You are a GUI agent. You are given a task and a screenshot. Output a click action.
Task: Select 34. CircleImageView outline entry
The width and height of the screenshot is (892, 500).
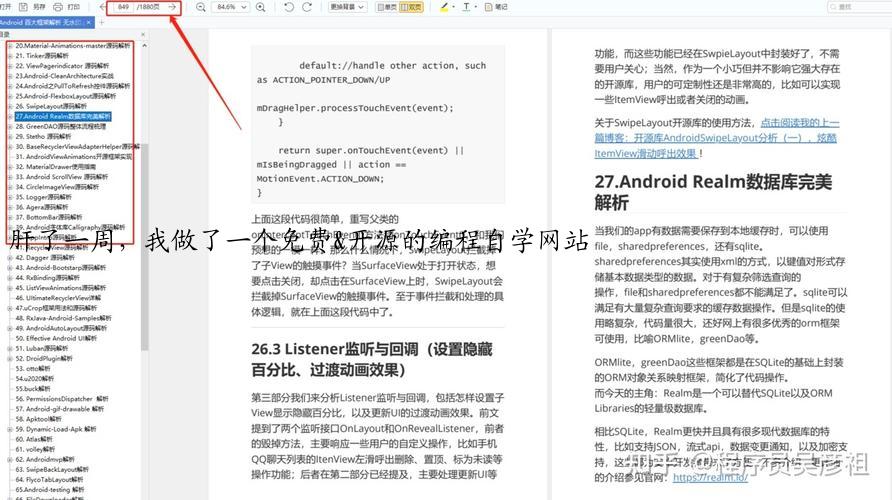point(57,187)
